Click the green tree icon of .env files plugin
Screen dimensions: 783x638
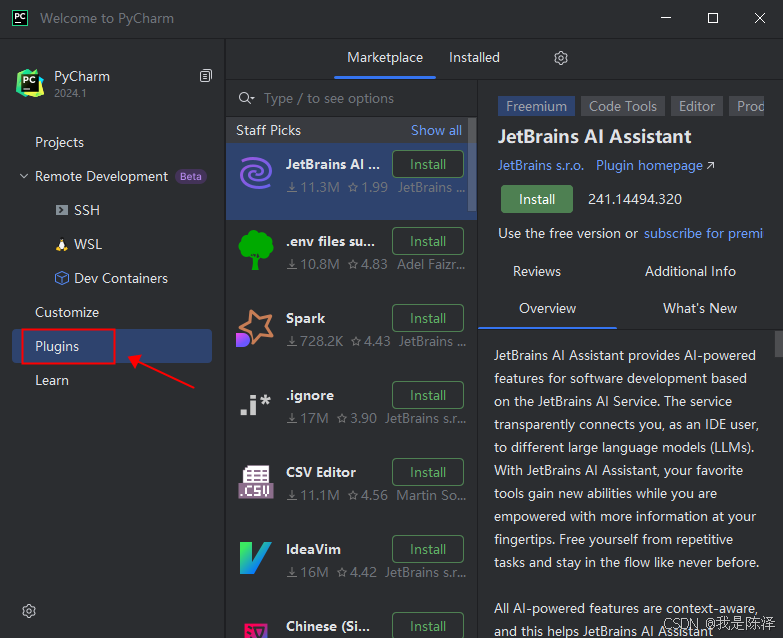256,250
